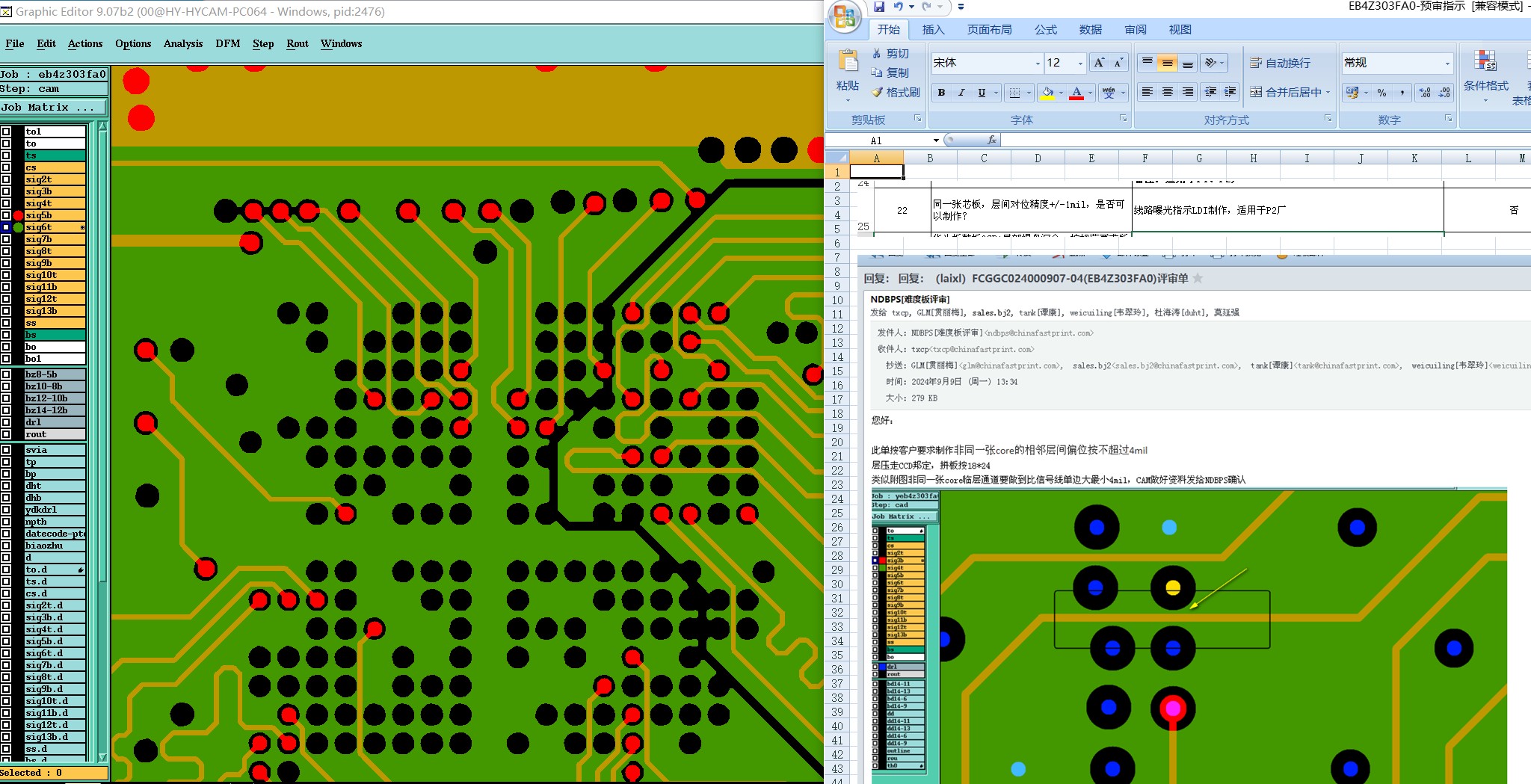Select the datecode-pth layer name

[x=55, y=534]
